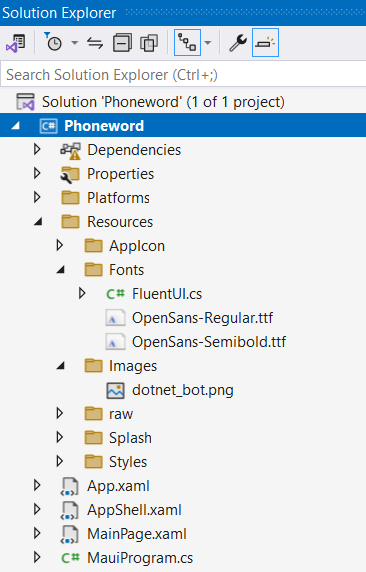Expand the FluentUI.cs file node
Viewport: 366px width, 572px height.
tap(82, 294)
